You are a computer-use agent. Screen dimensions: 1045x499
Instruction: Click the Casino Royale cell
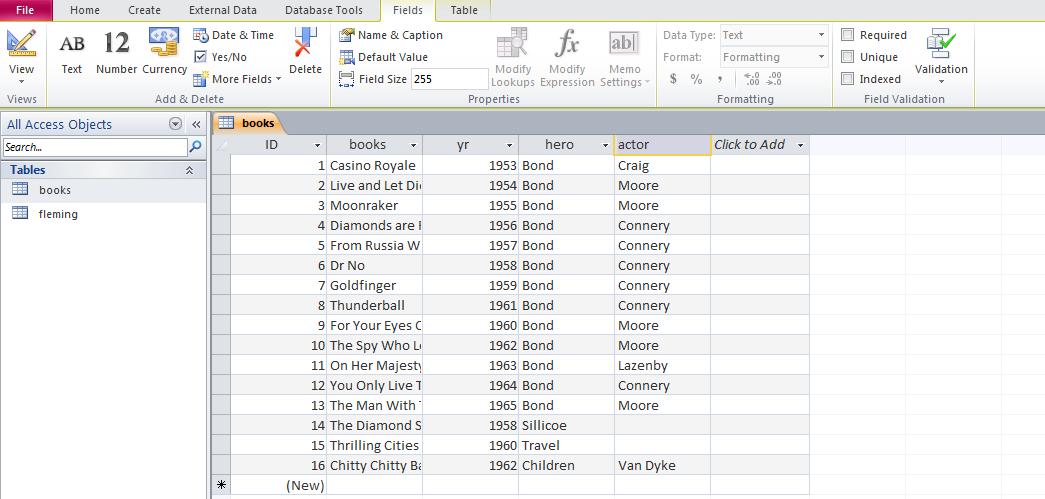pyautogui.click(x=374, y=165)
